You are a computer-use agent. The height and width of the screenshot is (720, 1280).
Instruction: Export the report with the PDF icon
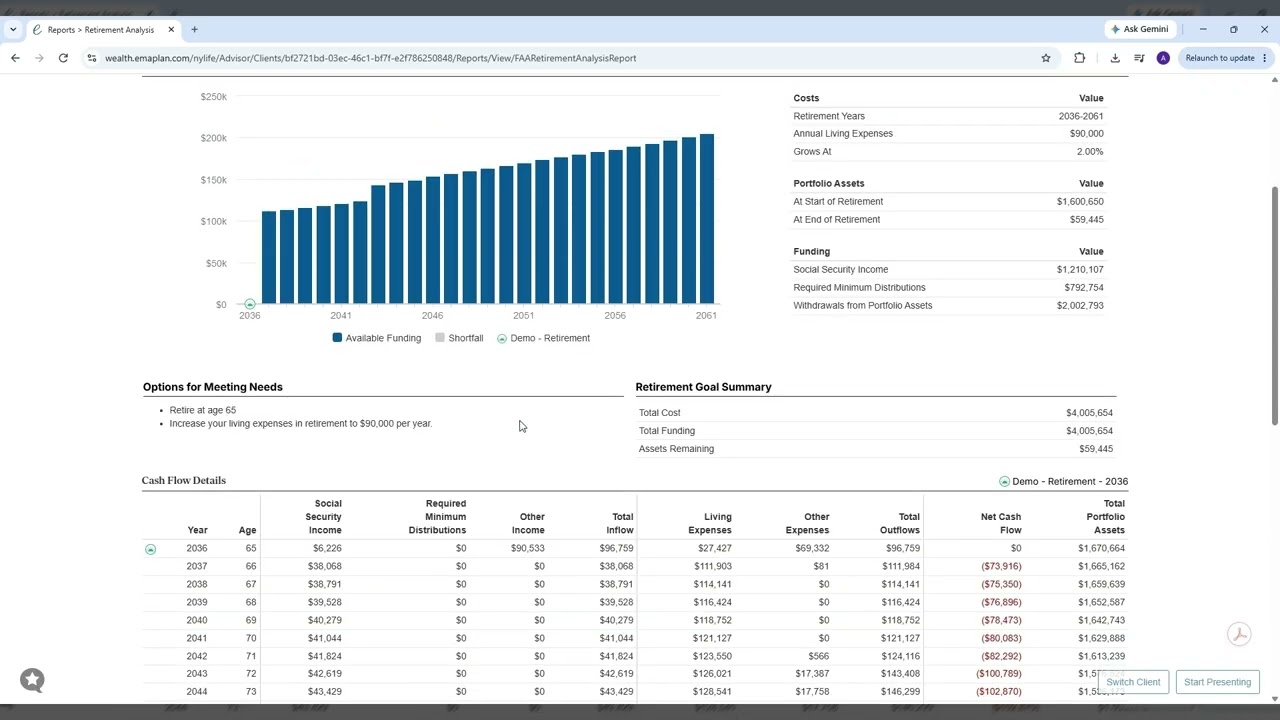coord(1239,634)
